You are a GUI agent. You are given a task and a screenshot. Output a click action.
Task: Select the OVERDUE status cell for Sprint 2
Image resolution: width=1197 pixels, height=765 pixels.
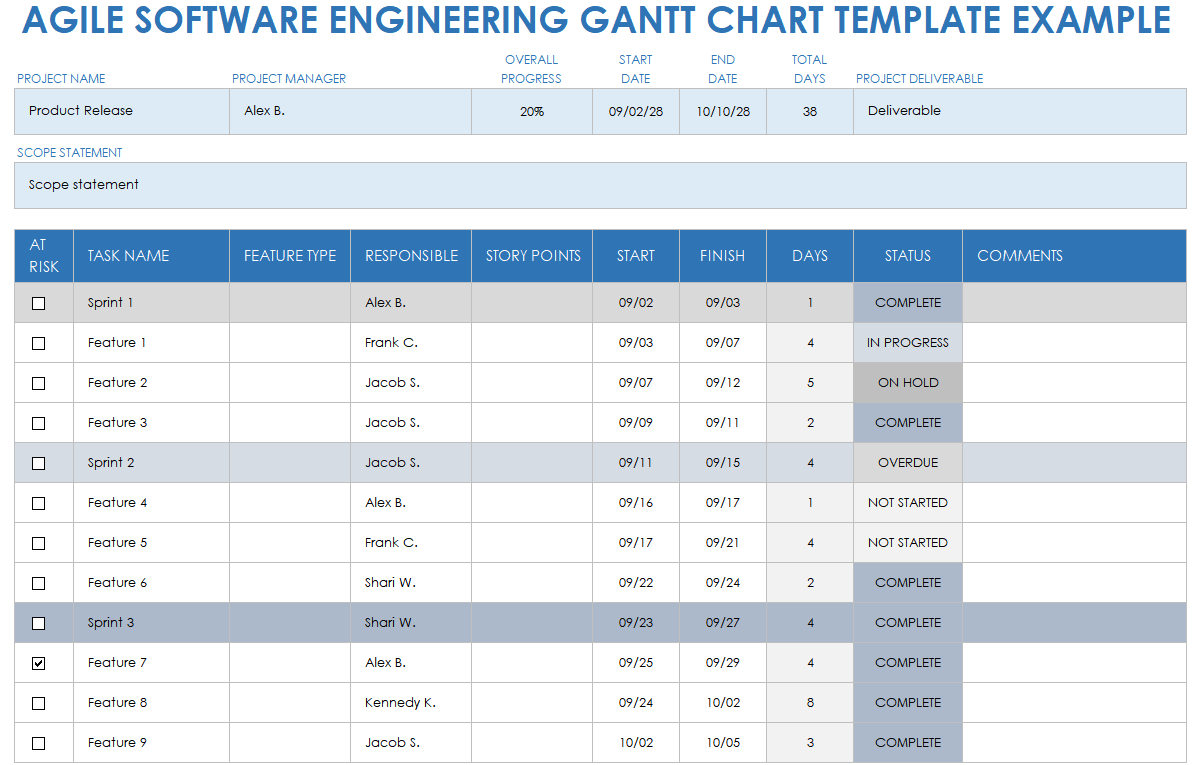[x=907, y=463]
